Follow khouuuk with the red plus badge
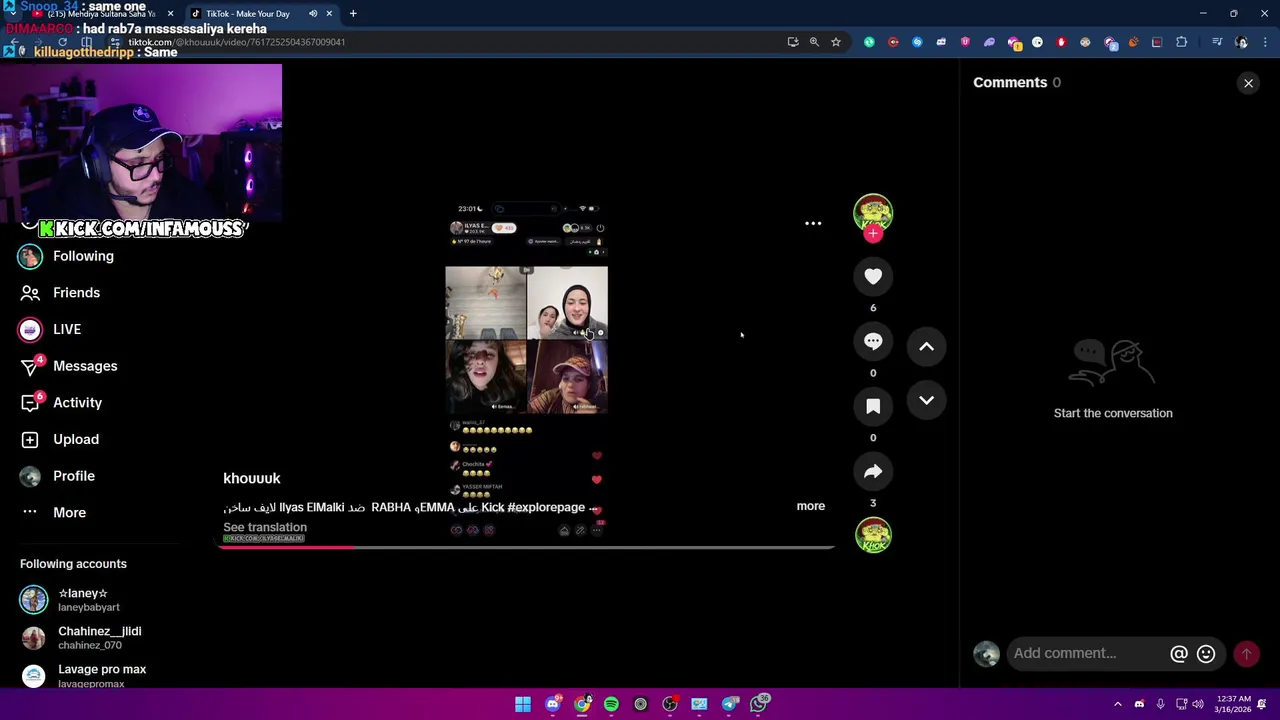This screenshot has width=1280, height=720. [873, 234]
